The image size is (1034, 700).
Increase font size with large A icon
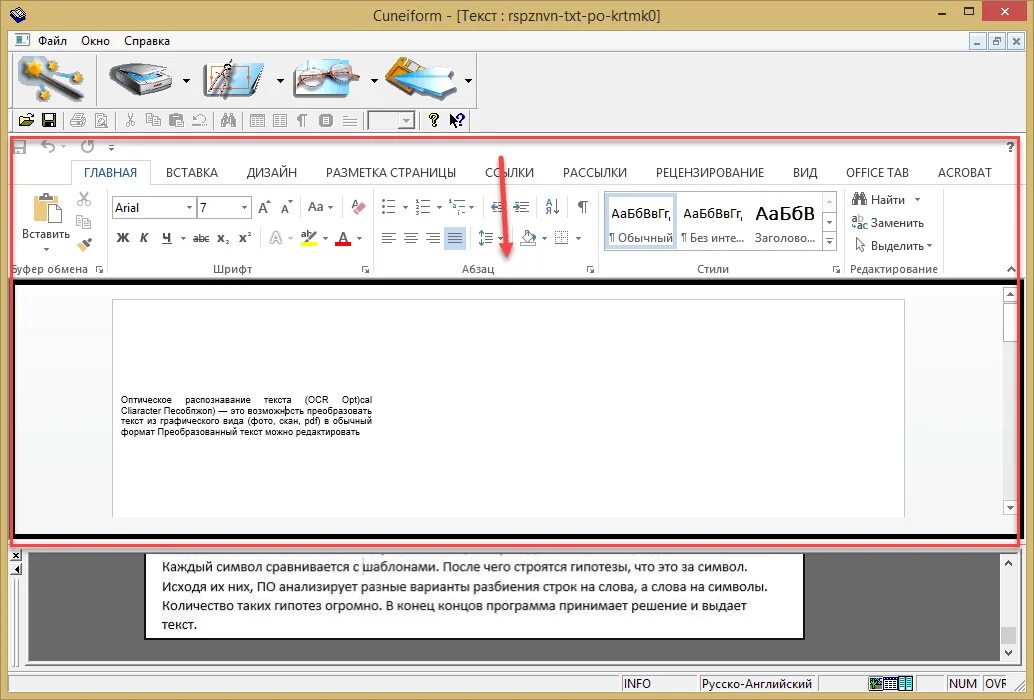pyautogui.click(x=264, y=208)
